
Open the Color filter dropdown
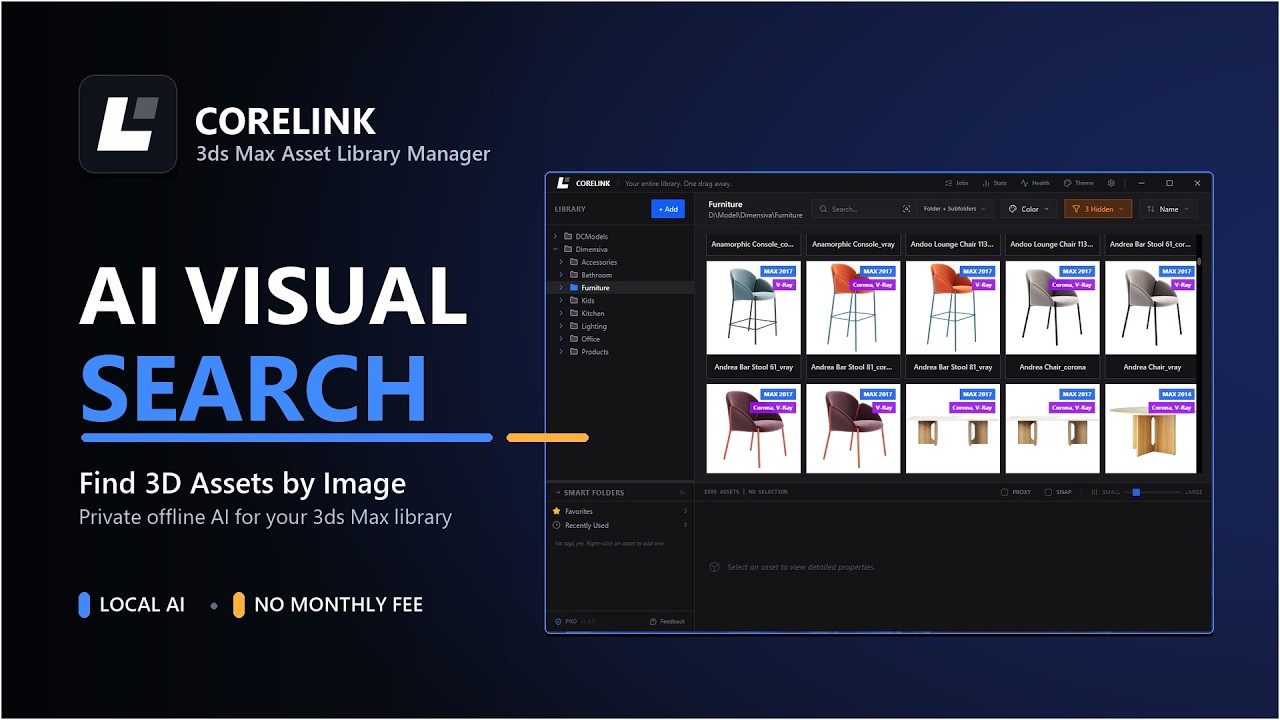[1028, 209]
